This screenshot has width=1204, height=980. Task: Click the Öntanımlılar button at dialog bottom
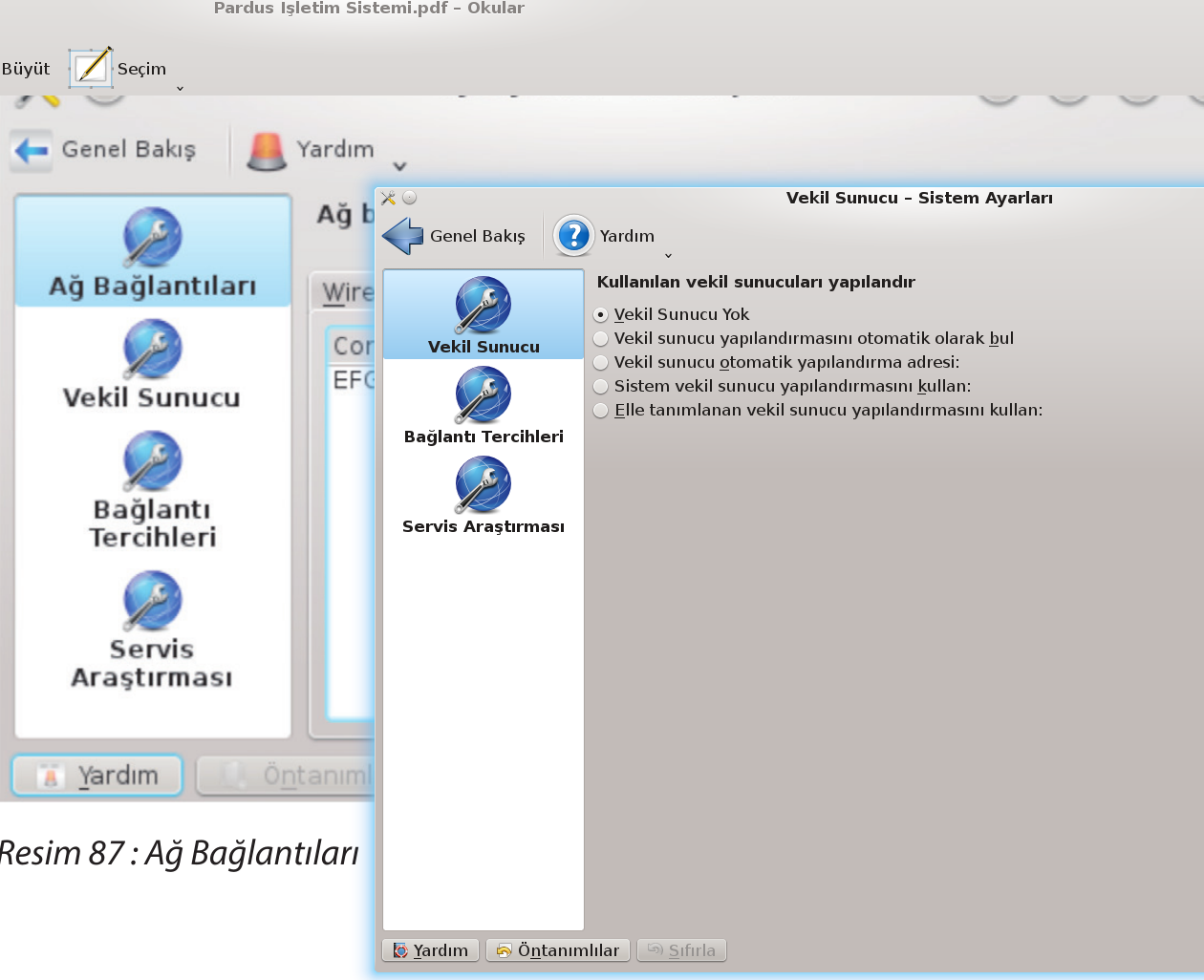558,950
